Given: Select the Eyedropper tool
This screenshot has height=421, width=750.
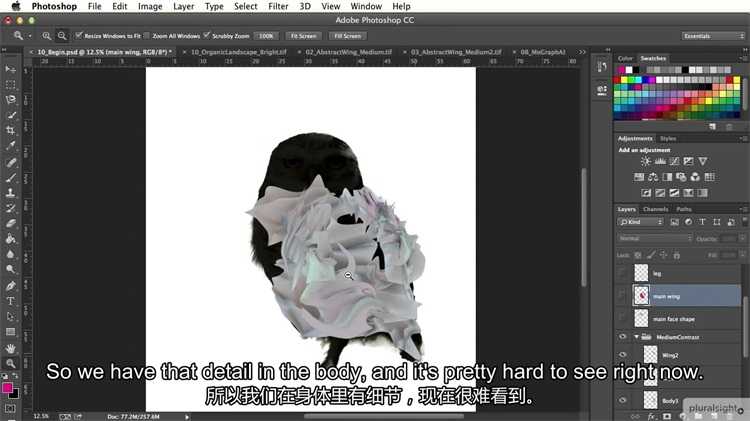Looking at the screenshot, I should 10,146.
